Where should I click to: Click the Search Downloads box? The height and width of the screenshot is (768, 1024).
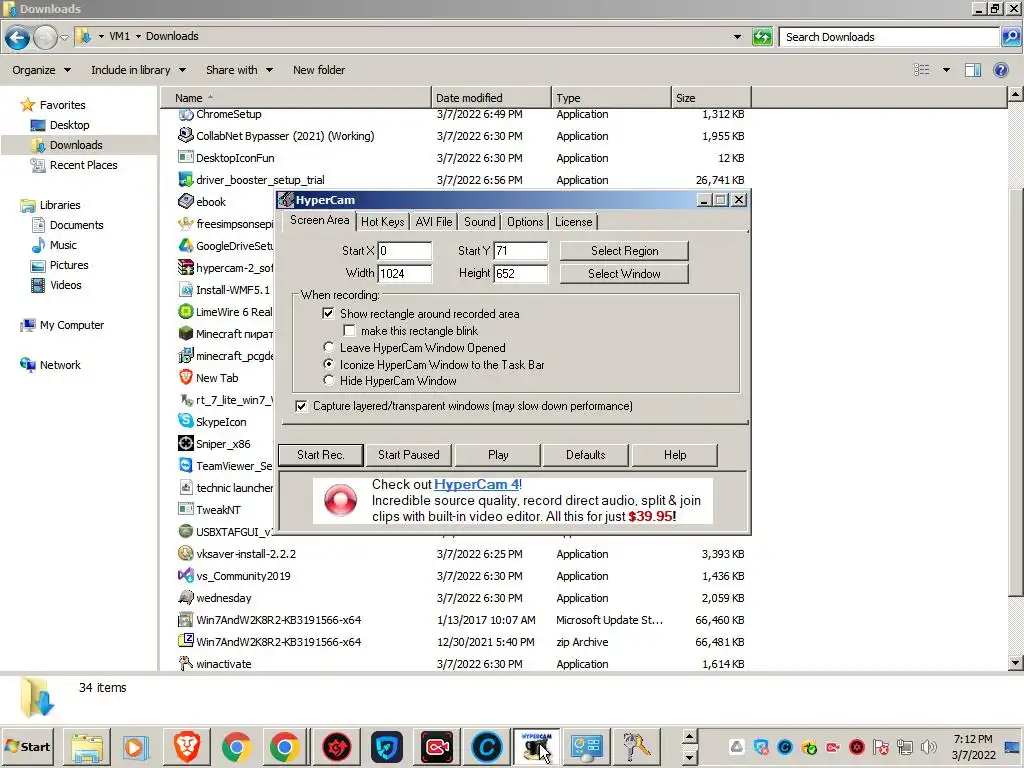pos(889,37)
